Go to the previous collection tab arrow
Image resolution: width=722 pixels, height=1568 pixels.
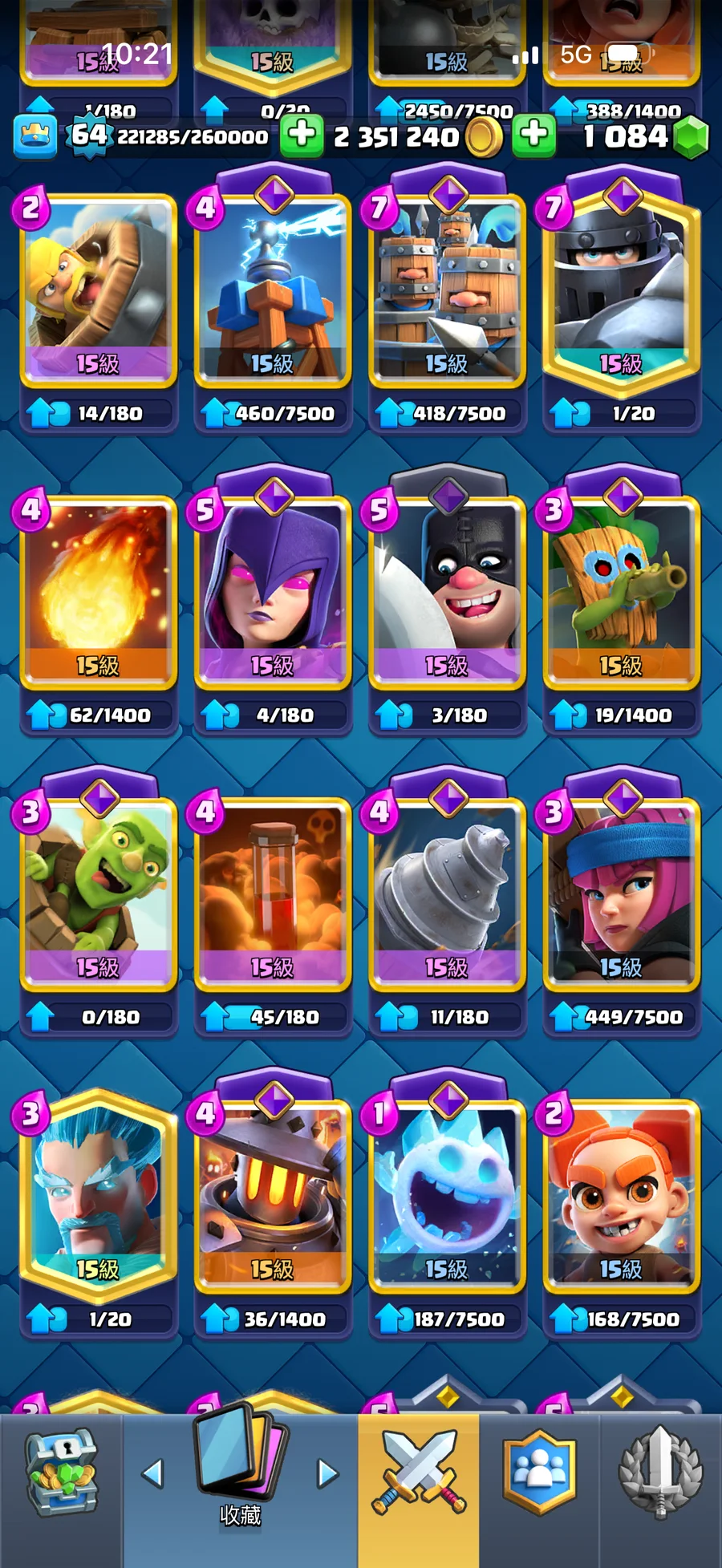[152, 1473]
